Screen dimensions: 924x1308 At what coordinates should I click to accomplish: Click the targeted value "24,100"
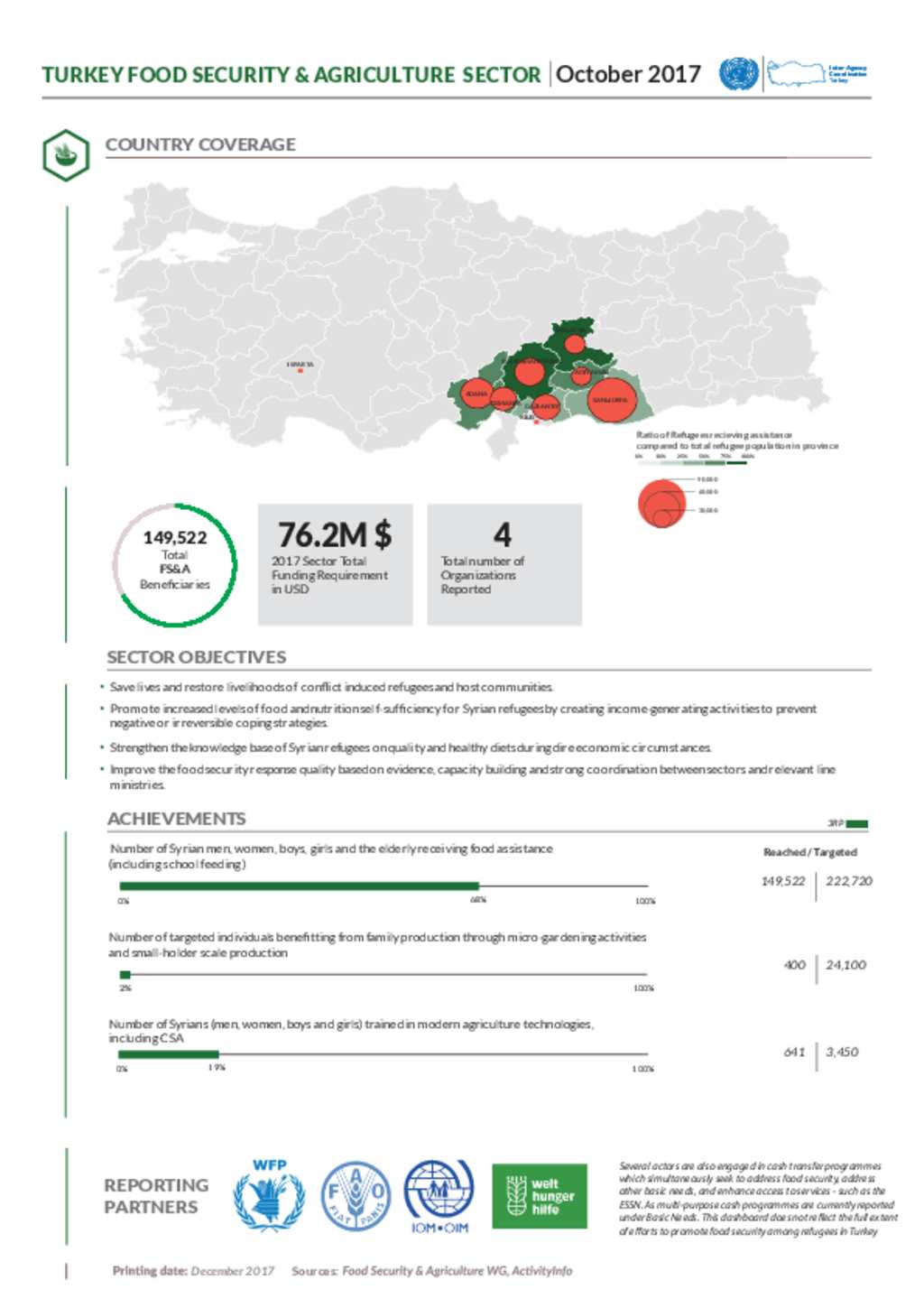pos(846,965)
